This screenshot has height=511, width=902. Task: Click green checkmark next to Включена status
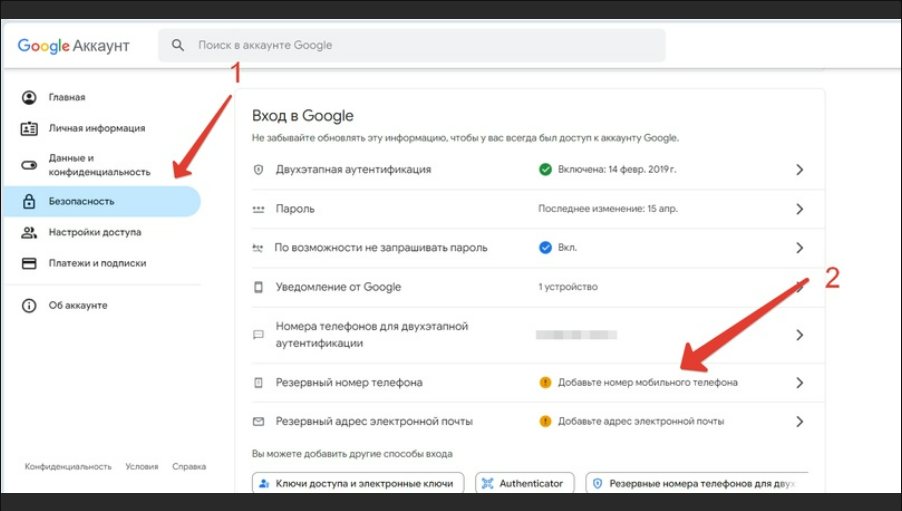(x=545, y=169)
